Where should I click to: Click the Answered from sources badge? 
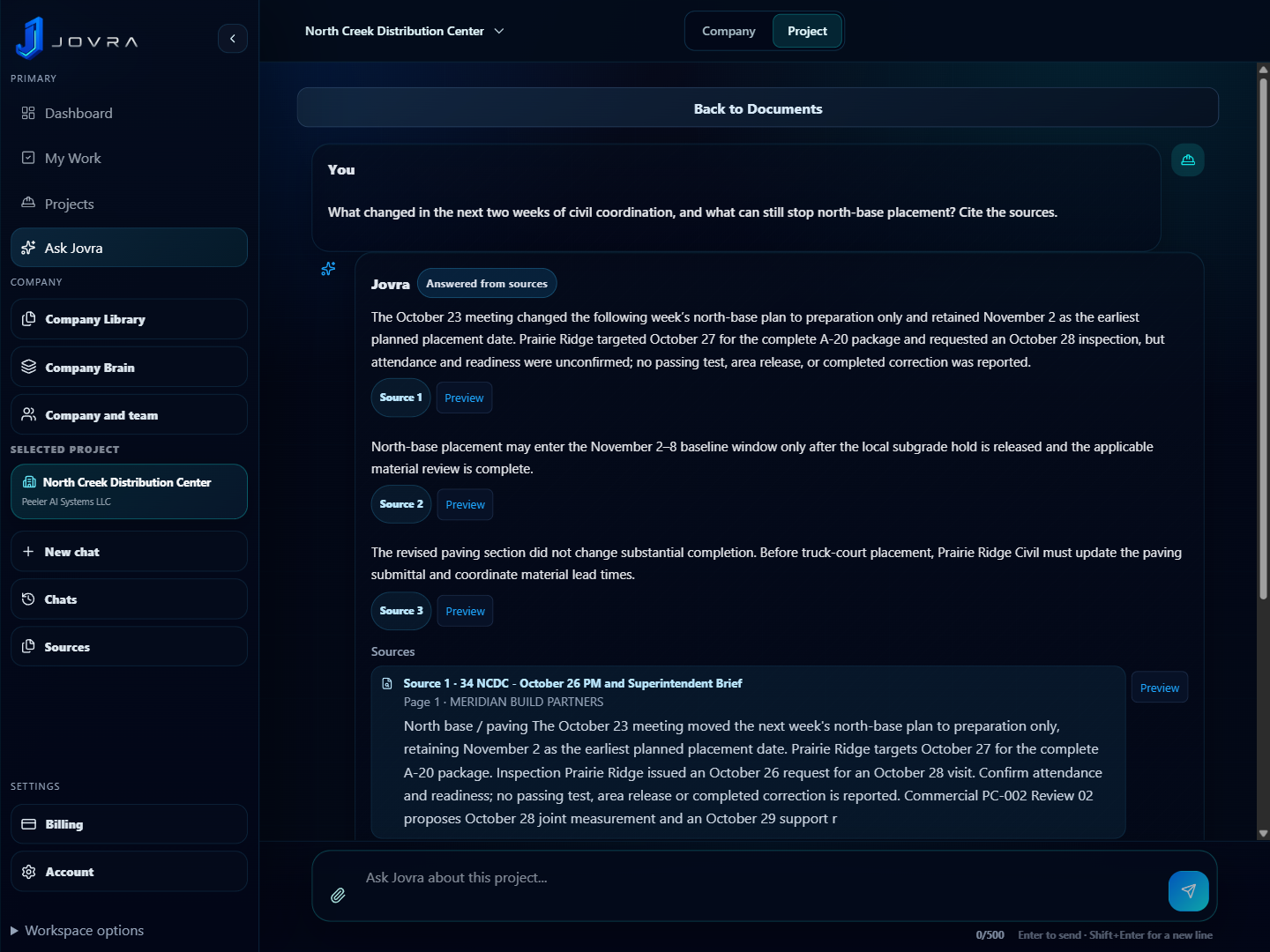coord(487,283)
